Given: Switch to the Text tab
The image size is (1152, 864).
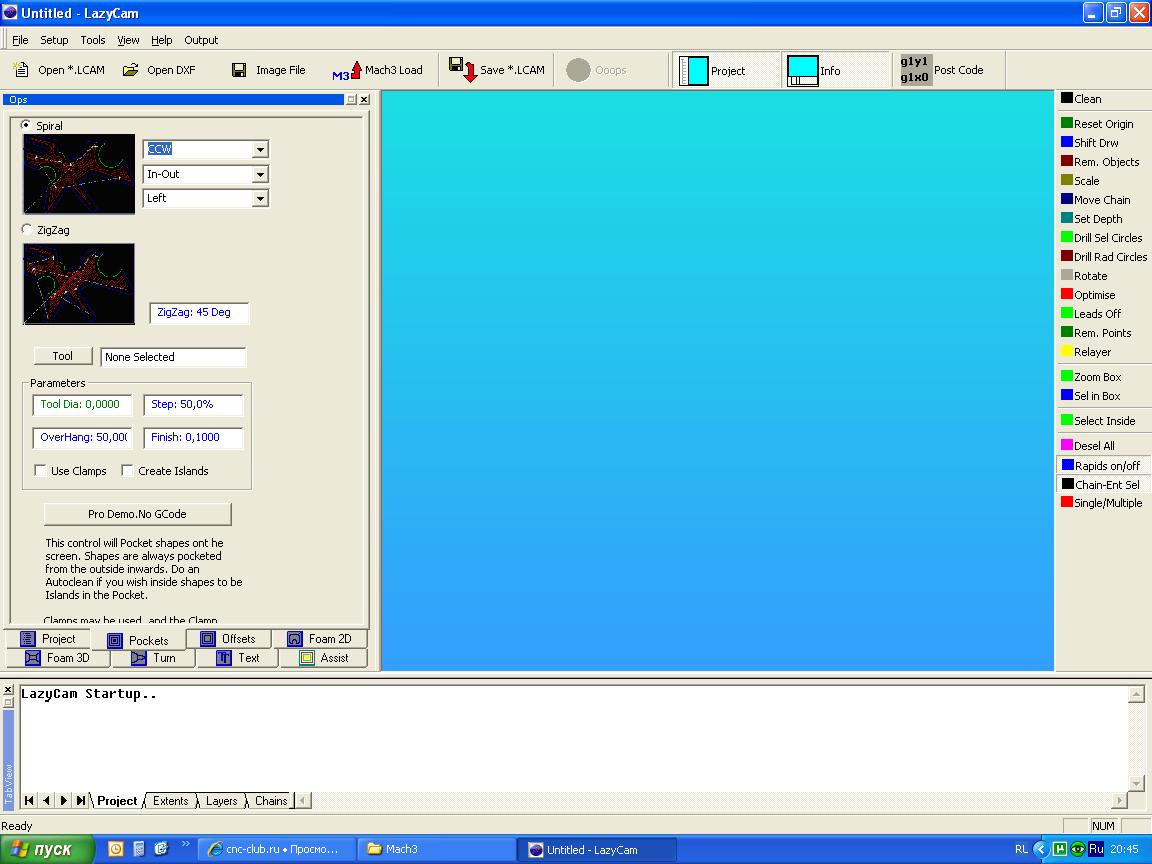Looking at the screenshot, I should point(237,658).
